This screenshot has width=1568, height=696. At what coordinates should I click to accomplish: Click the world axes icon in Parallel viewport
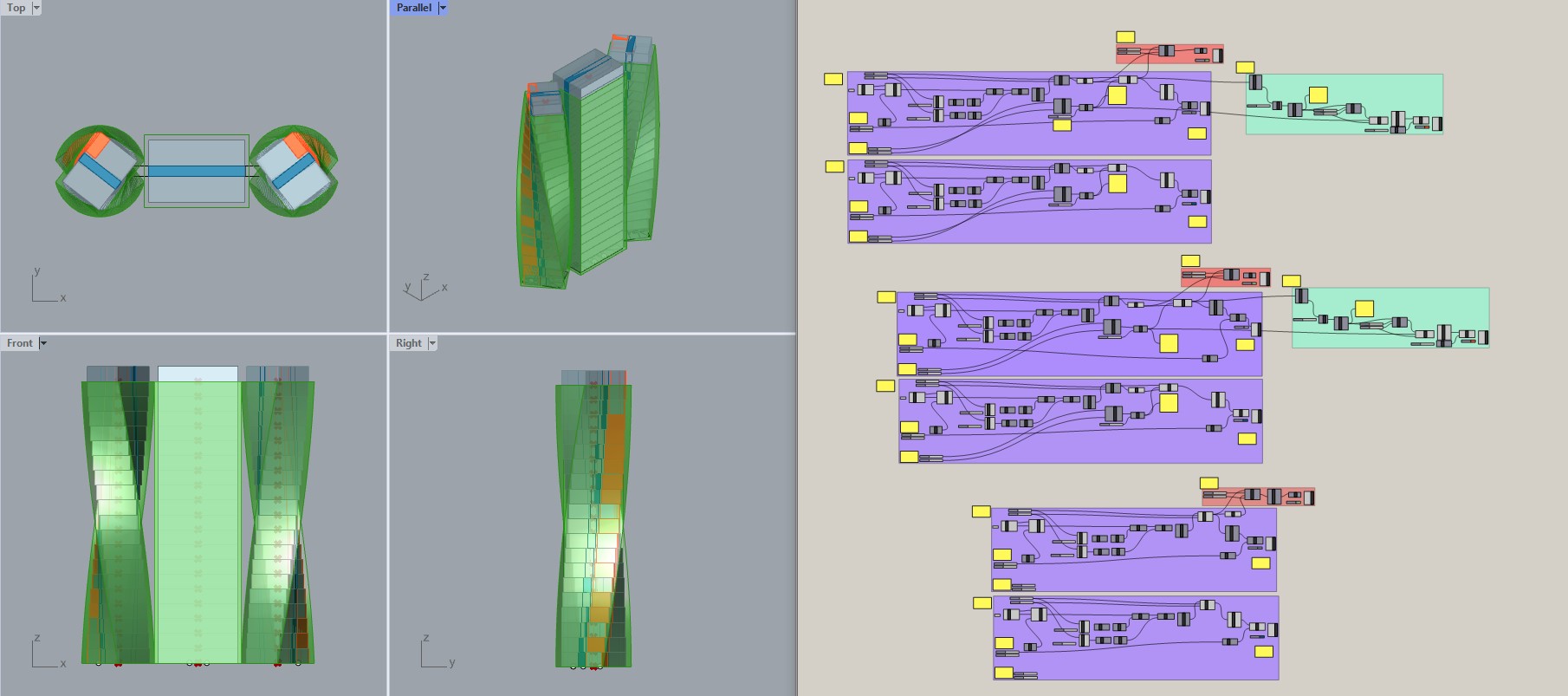coord(424,289)
